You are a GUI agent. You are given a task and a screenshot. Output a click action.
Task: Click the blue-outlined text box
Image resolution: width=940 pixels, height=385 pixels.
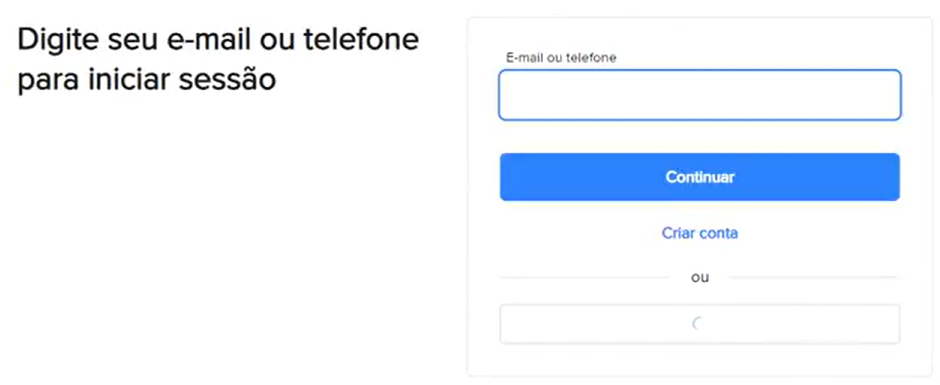click(700, 95)
